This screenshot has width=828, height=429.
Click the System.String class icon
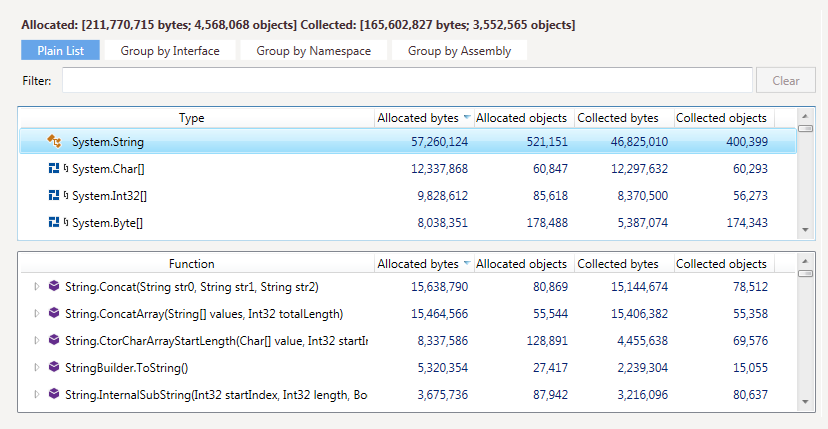click(x=56, y=143)
